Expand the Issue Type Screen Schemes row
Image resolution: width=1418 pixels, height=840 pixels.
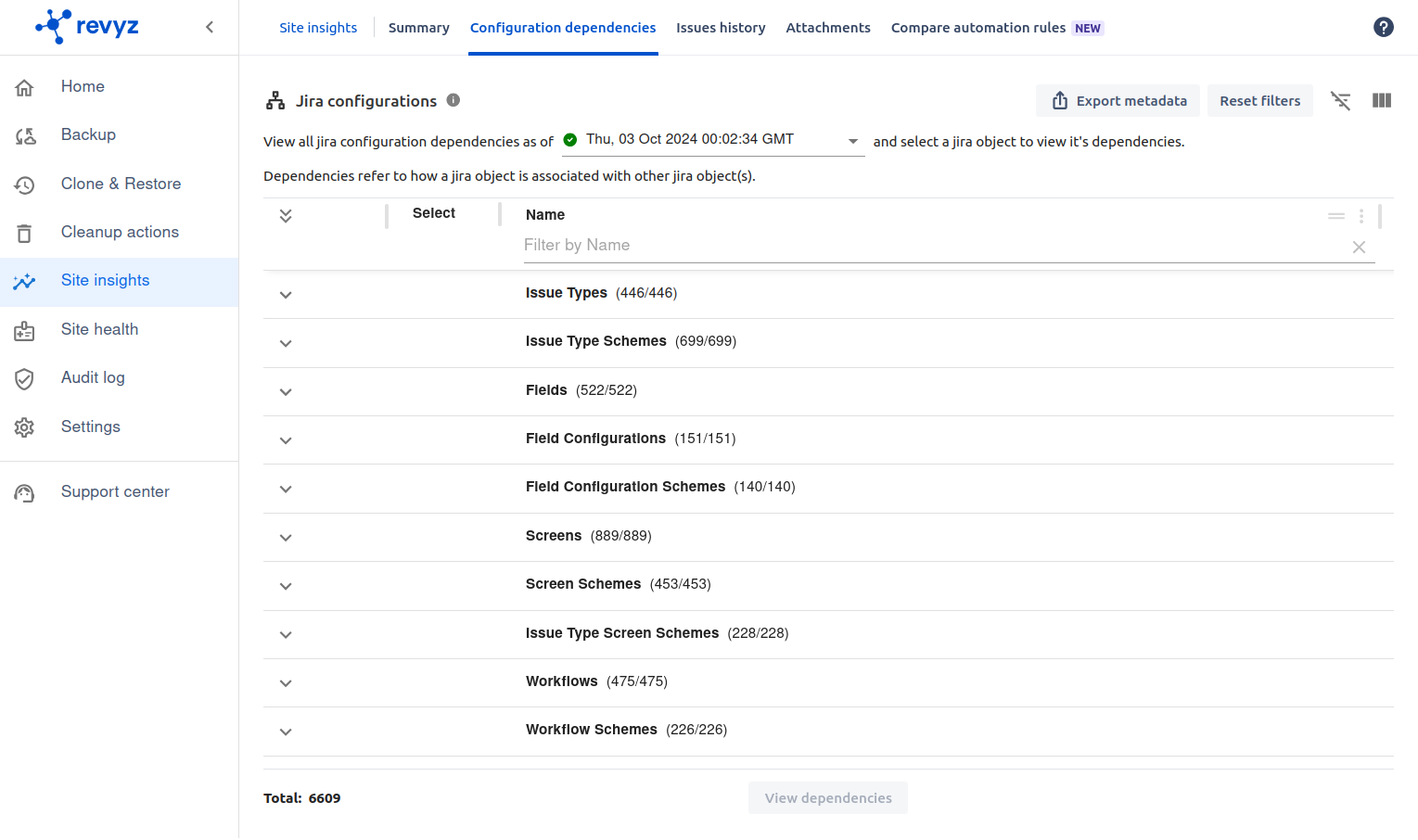click(286, 634)
